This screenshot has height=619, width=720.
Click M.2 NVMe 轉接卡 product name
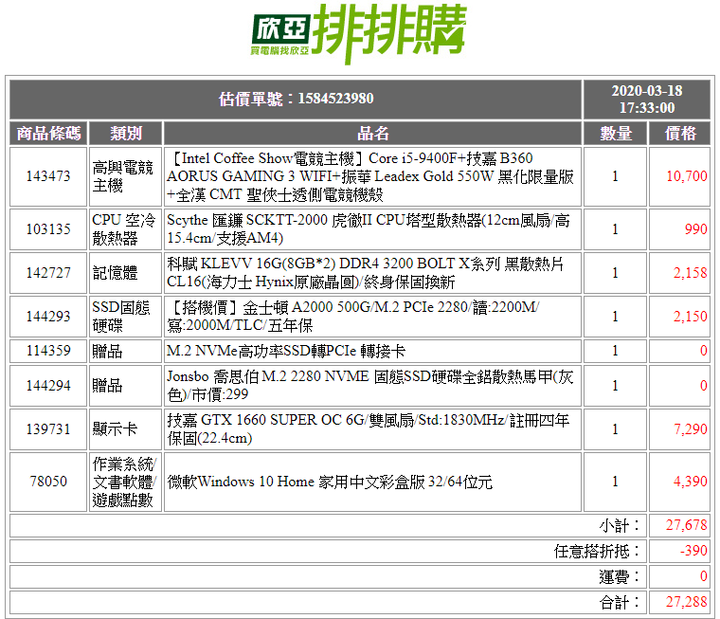pos(286,351)
